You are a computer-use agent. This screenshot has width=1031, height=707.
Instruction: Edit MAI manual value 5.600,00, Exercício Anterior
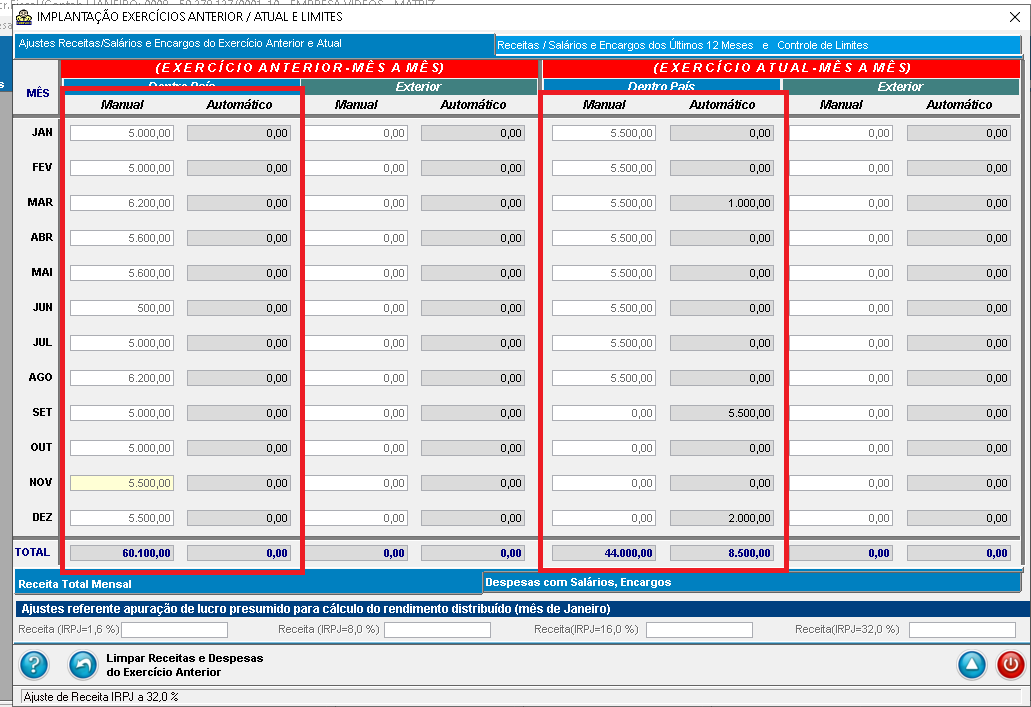(122, 273)
